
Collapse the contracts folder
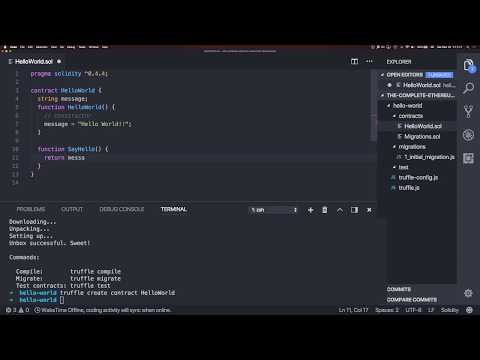tap(394, 116)
